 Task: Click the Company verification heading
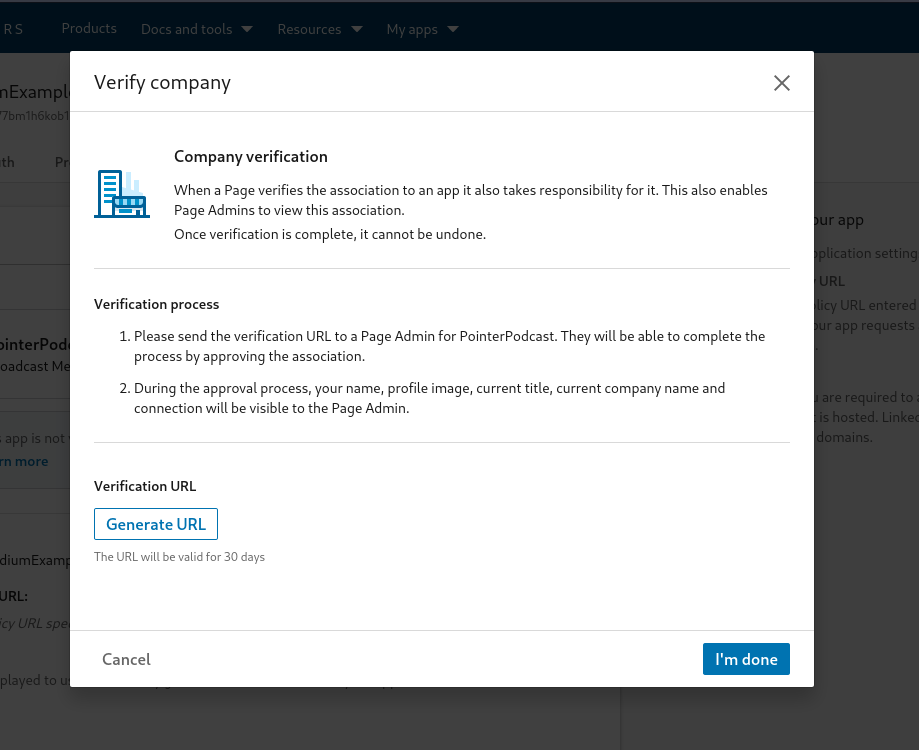251,156
